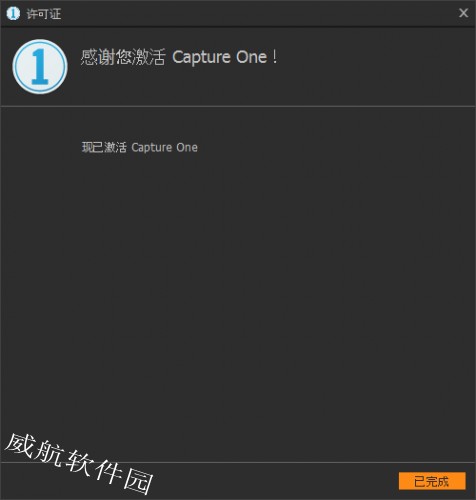Click the 威航软件园 watermark text
The height and width of the screenshot is (500, 476).
[79, 463]
